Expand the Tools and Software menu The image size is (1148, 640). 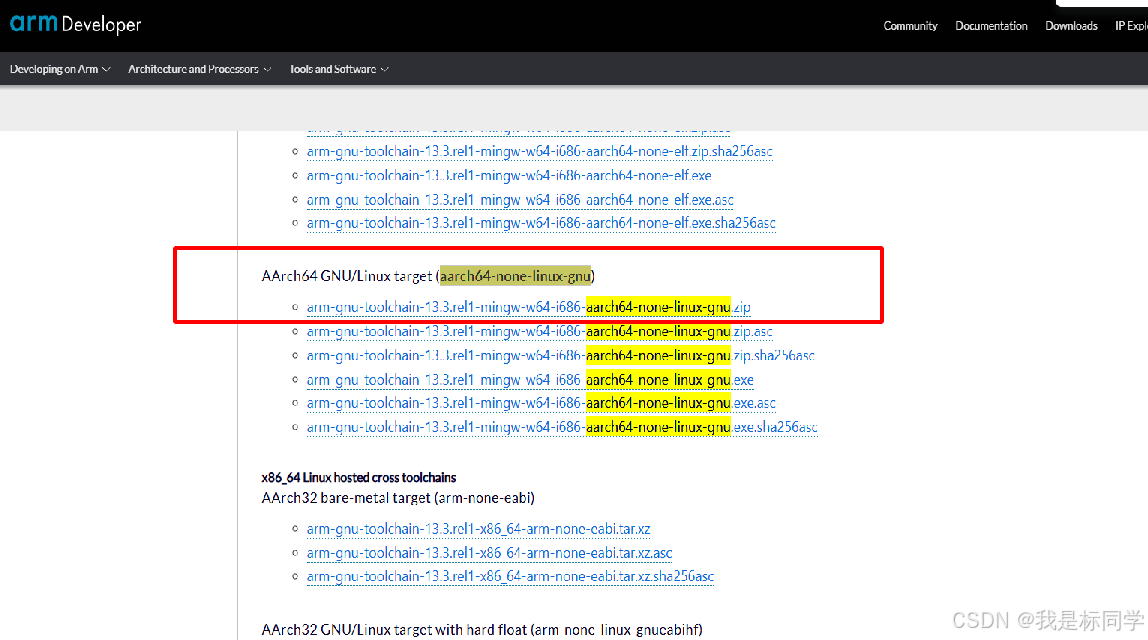[339, 69]
